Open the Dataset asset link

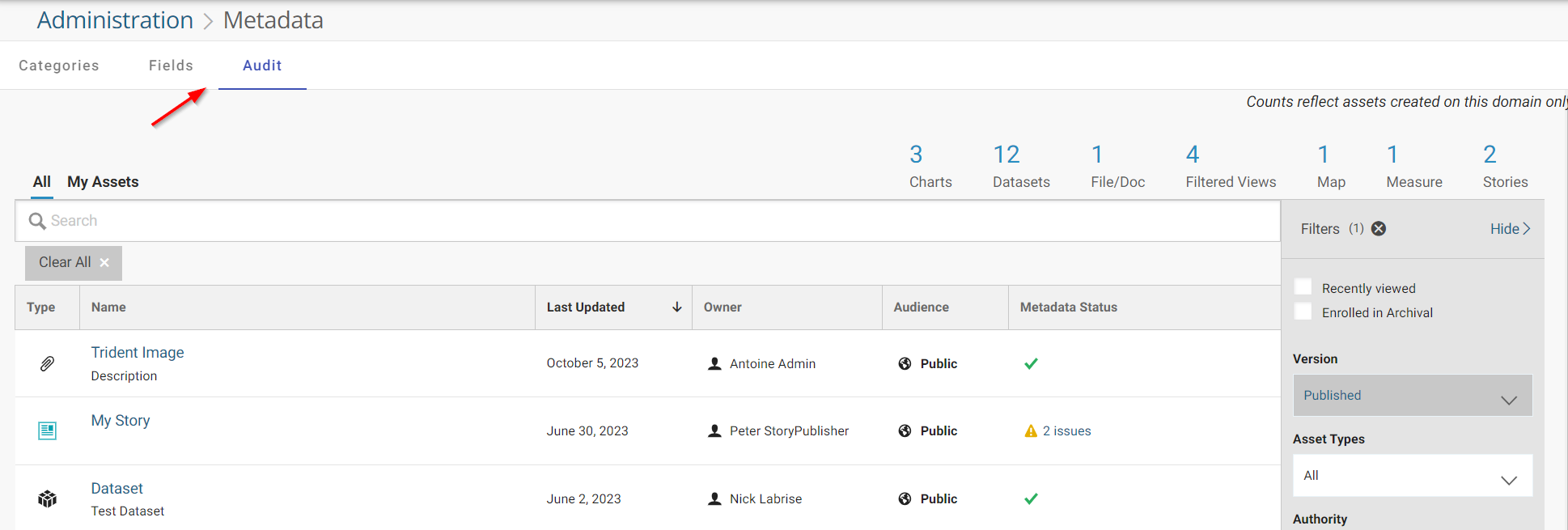(x=117, y=489)
